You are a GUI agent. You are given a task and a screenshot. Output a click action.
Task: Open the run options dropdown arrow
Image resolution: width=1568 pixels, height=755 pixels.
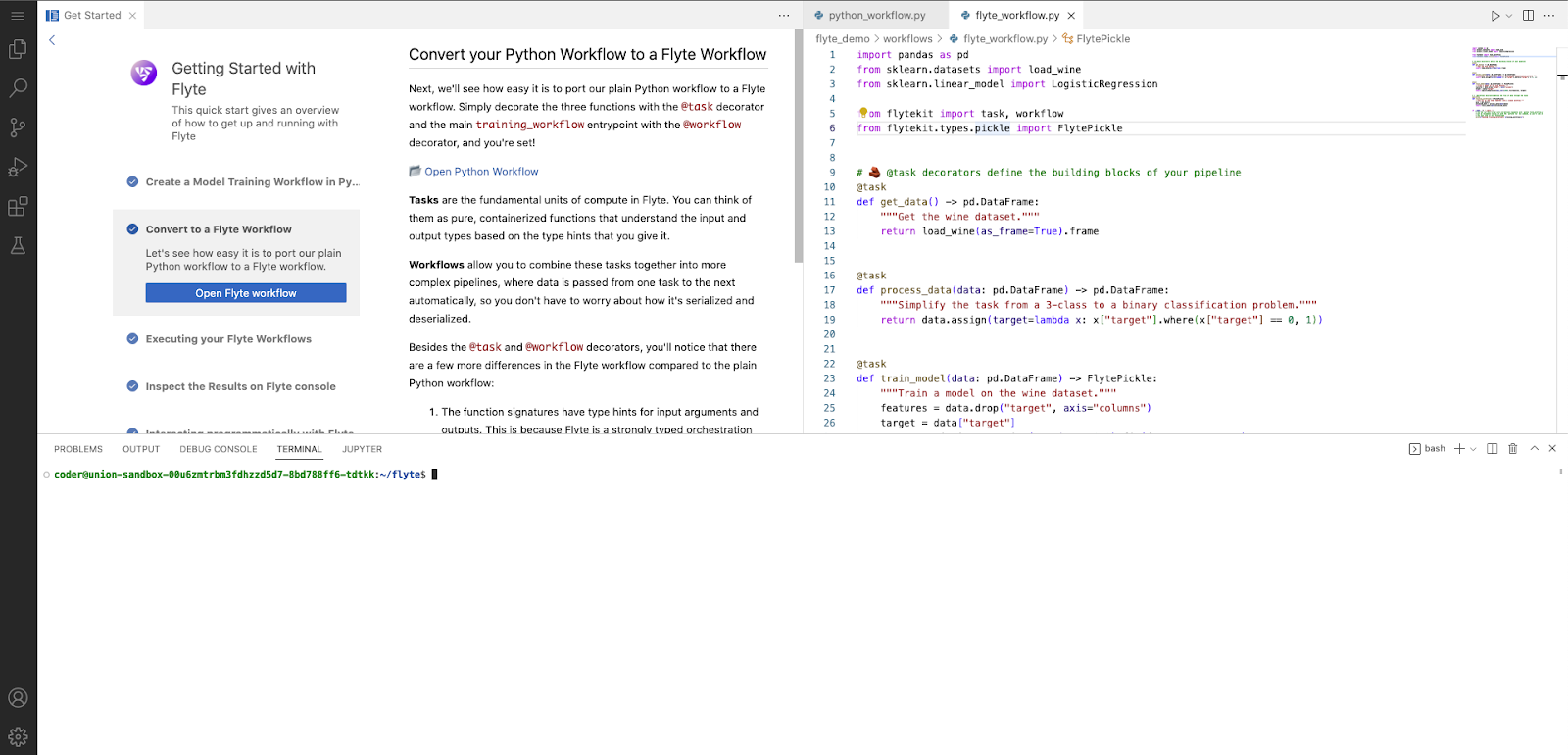(1509, 16)
